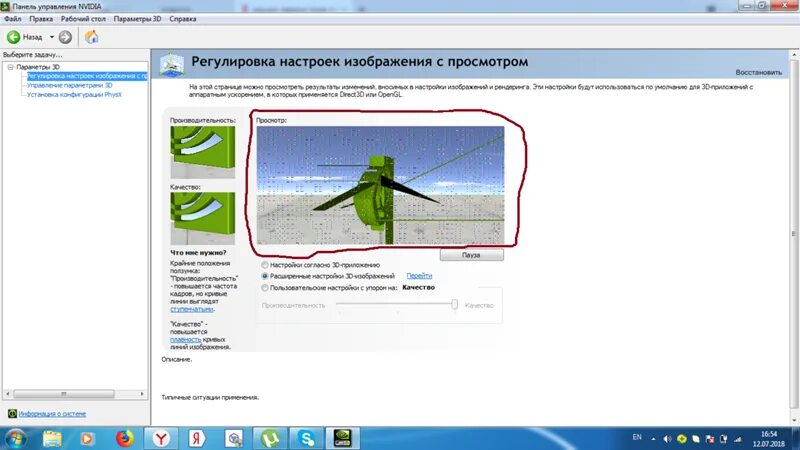Click the Восстановить link
The image size is (800, 450).
tap(758, 72)
